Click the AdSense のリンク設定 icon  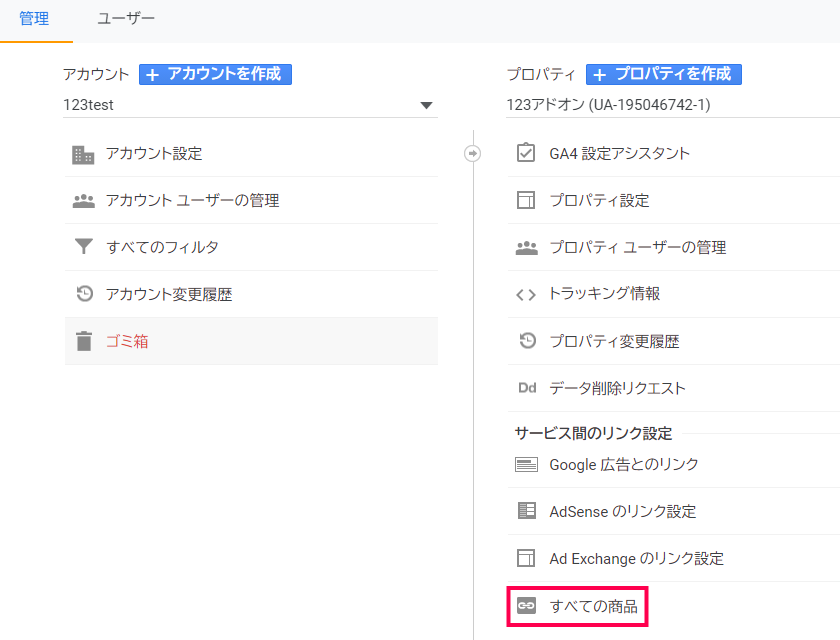(527, 510)
